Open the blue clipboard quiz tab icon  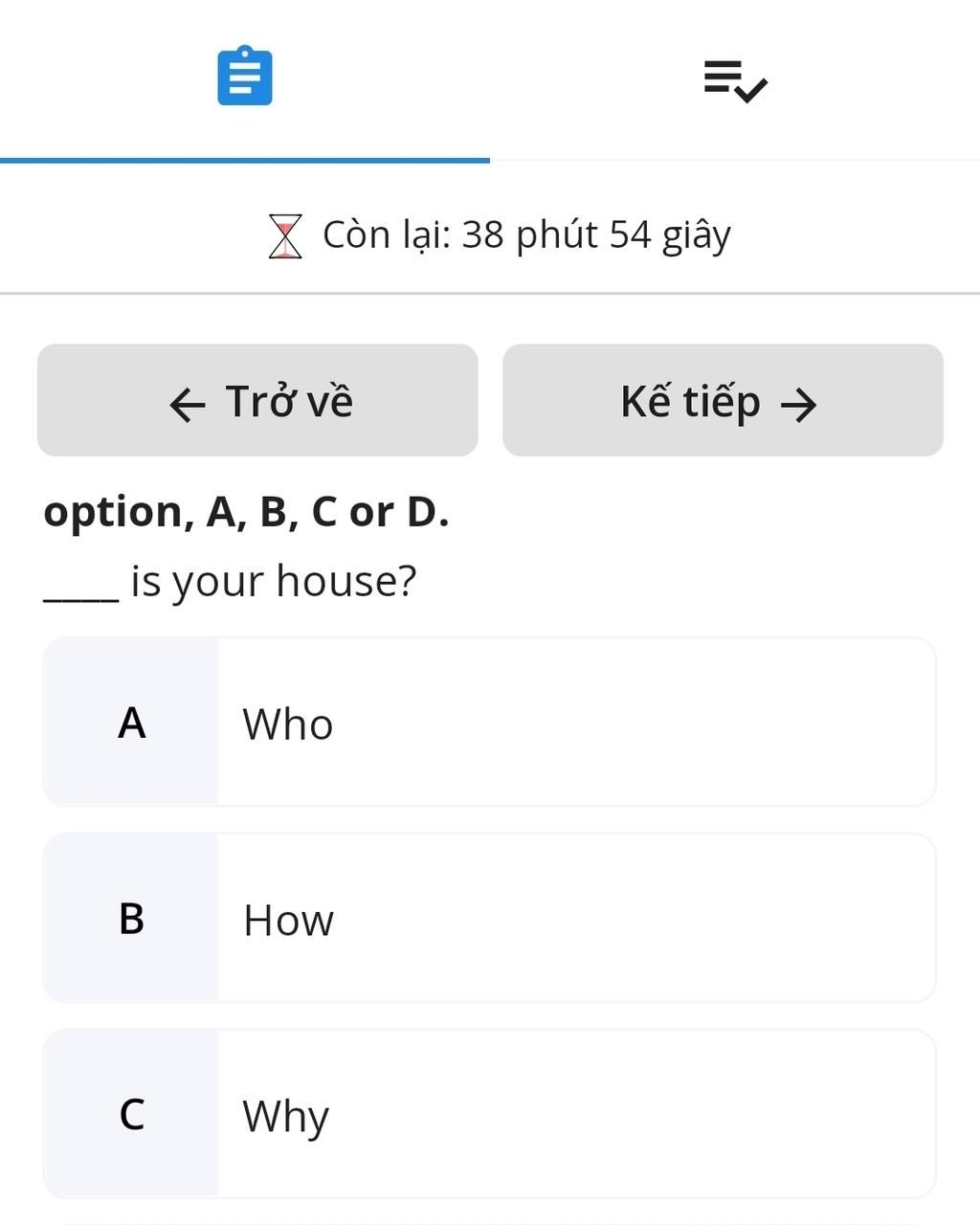(245, 76)
